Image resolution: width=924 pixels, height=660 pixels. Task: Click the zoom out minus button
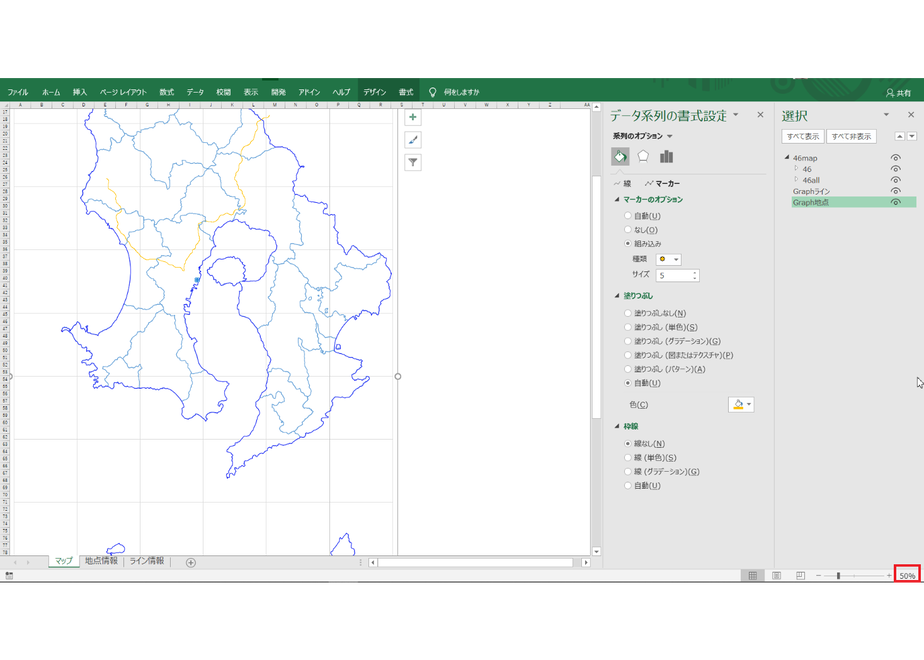click(x=819, y=576)
